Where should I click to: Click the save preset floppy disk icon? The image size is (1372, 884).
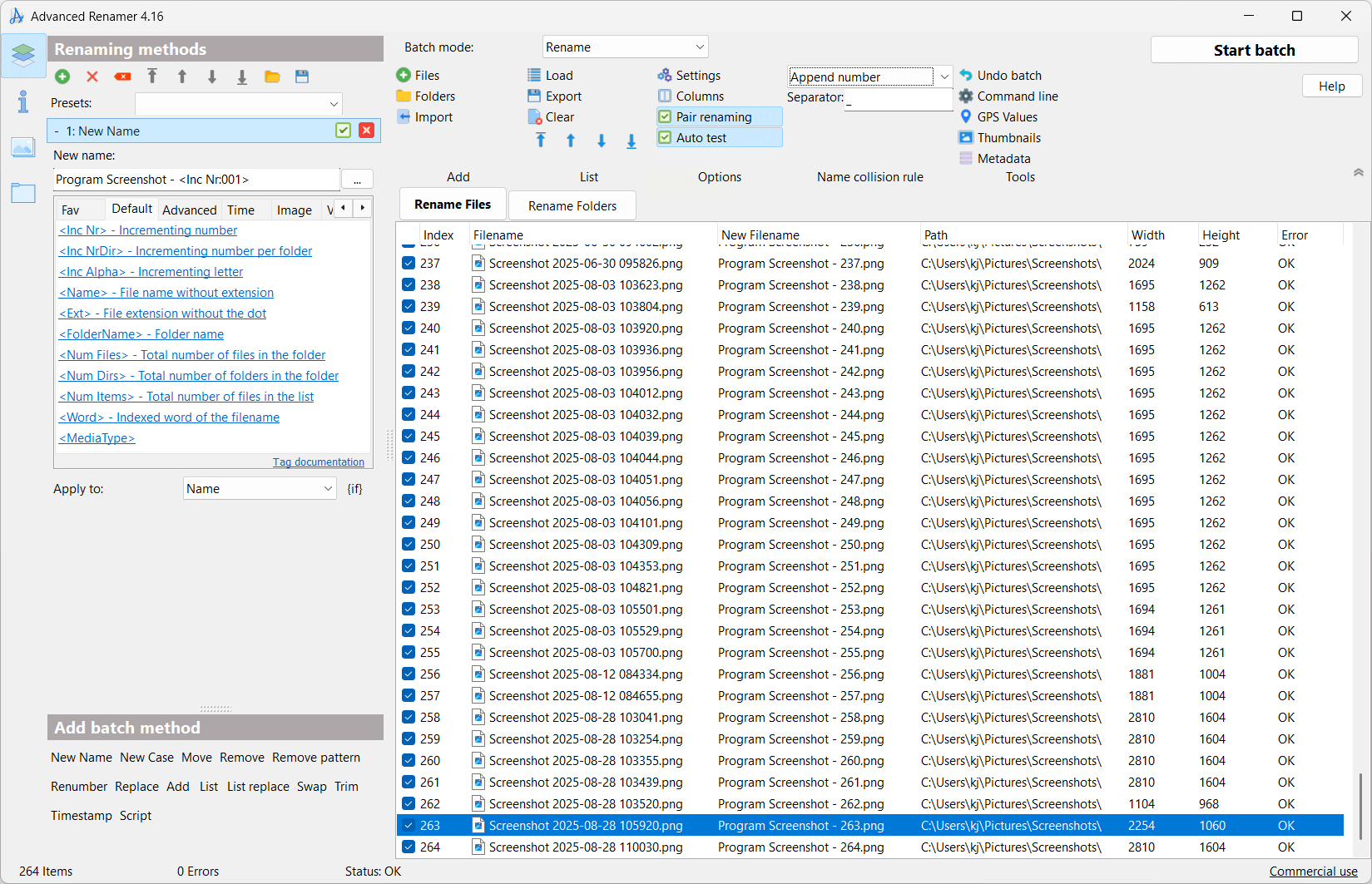point(302,77)
